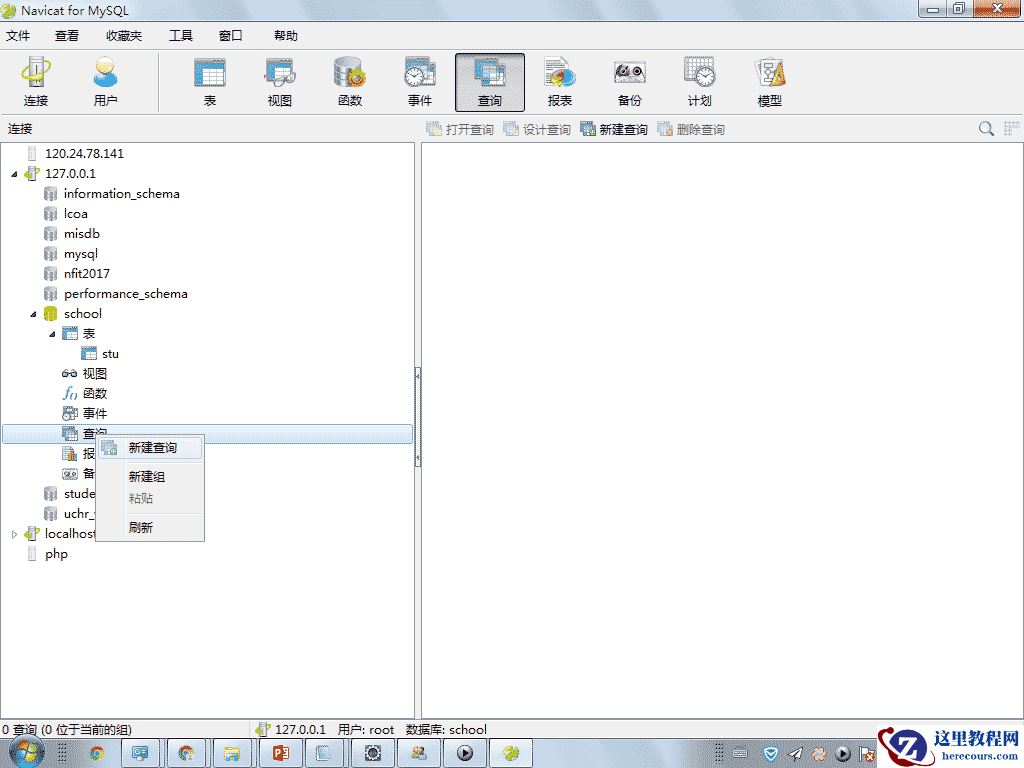Select the 视图 node under school
The width and height of the screenshot is (1024, 768).
coord(95,374)
